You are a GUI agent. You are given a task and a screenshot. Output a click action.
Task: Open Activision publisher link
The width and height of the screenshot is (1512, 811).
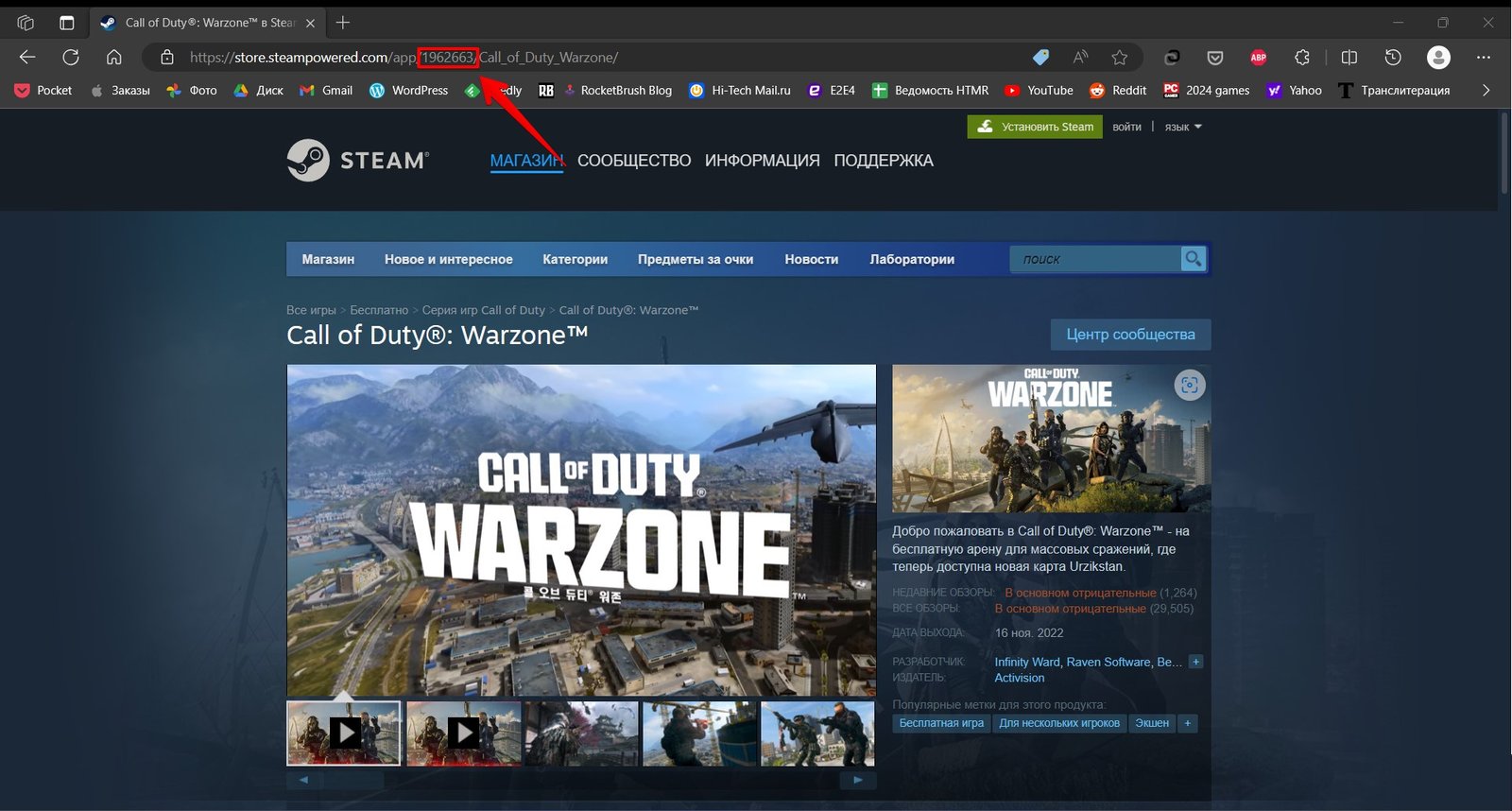point(1020,678)
